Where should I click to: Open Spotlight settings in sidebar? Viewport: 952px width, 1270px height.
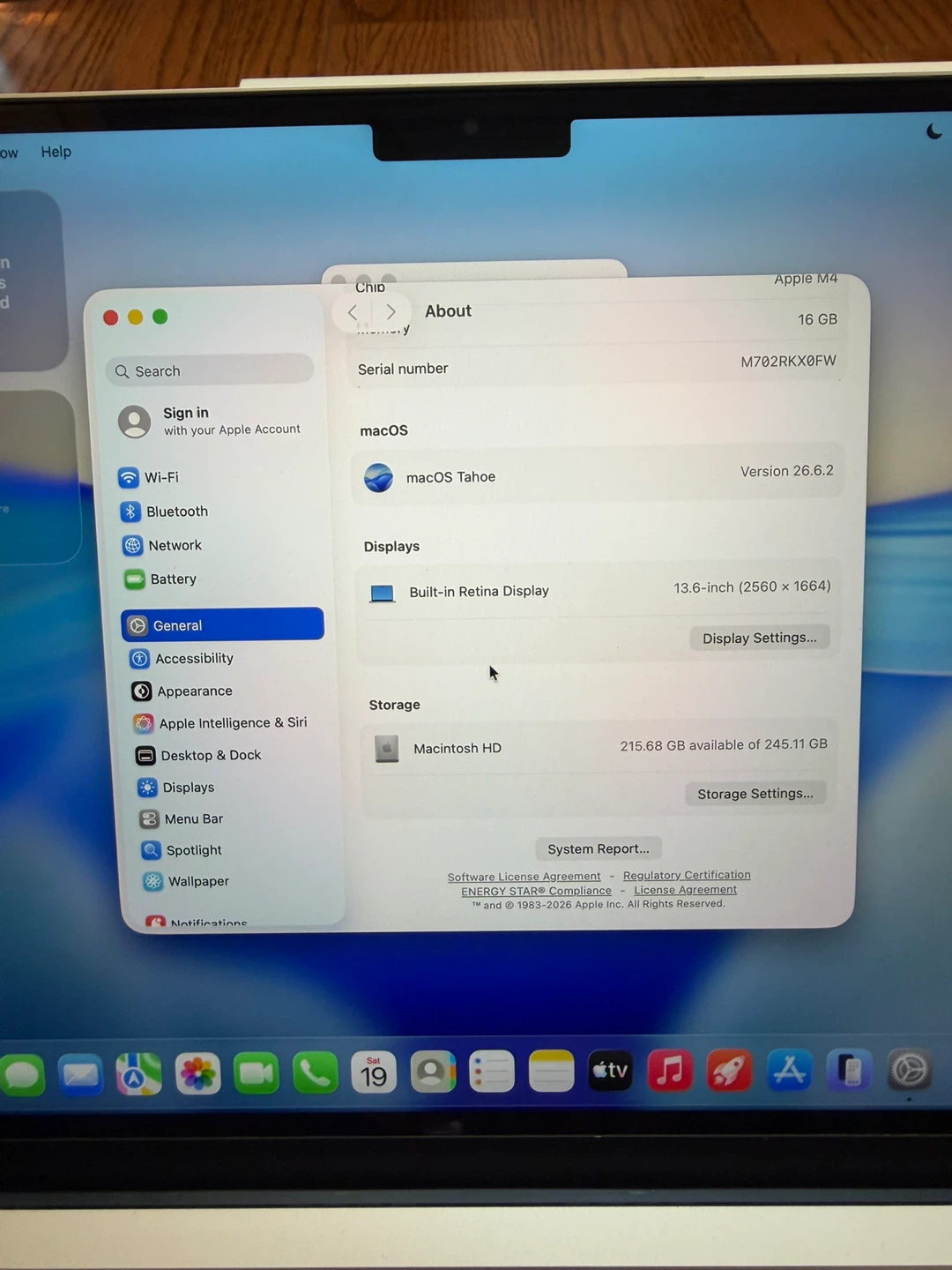pos(182,850)
